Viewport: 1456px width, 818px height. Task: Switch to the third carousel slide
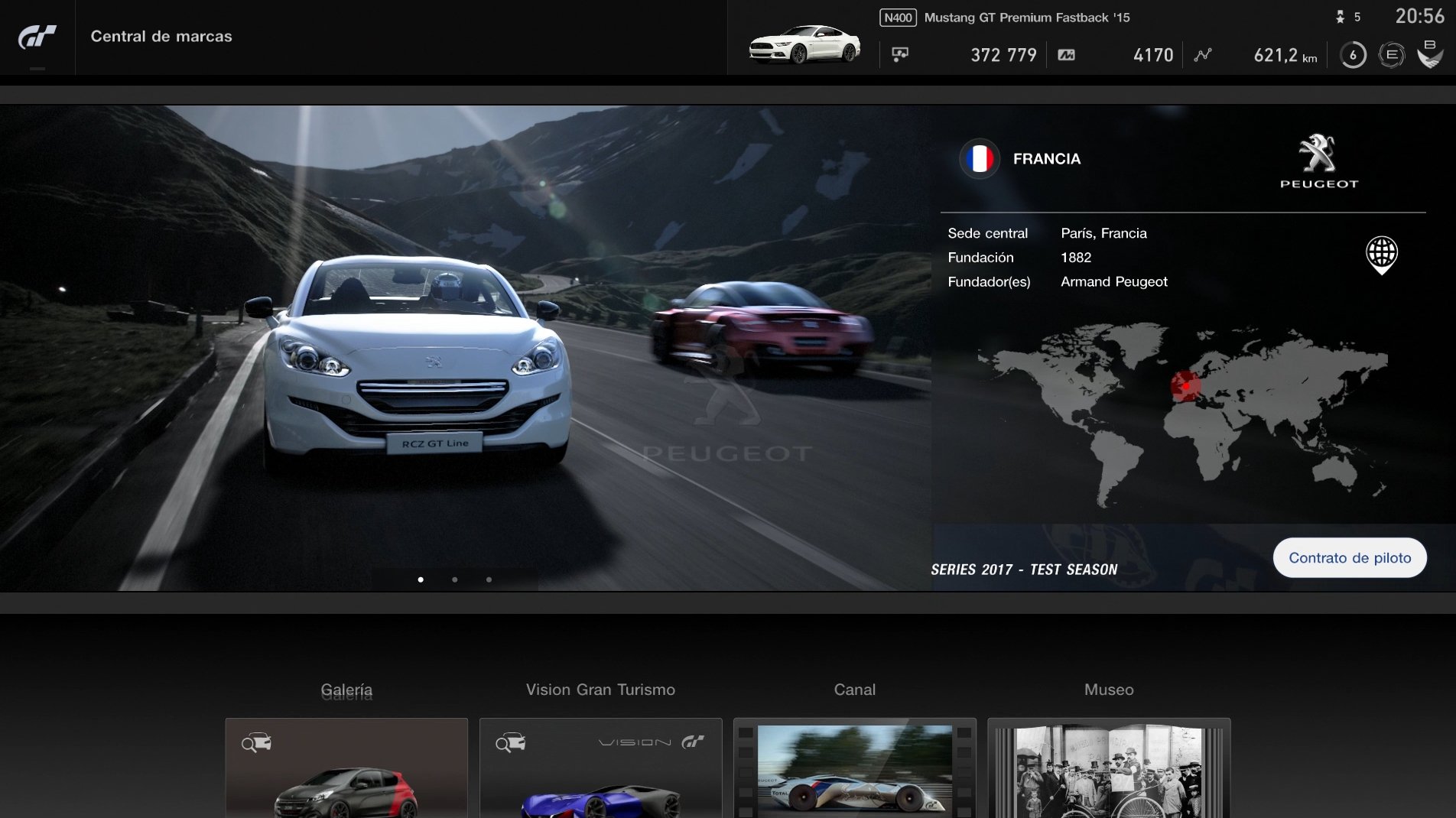(x=490, y=579)
